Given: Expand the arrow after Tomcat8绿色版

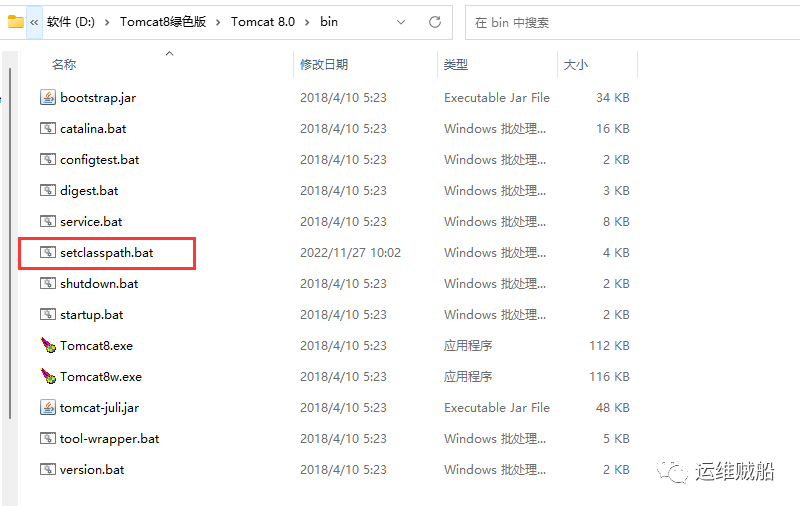Looking at the screenshot, I should (x=218, y=22).
